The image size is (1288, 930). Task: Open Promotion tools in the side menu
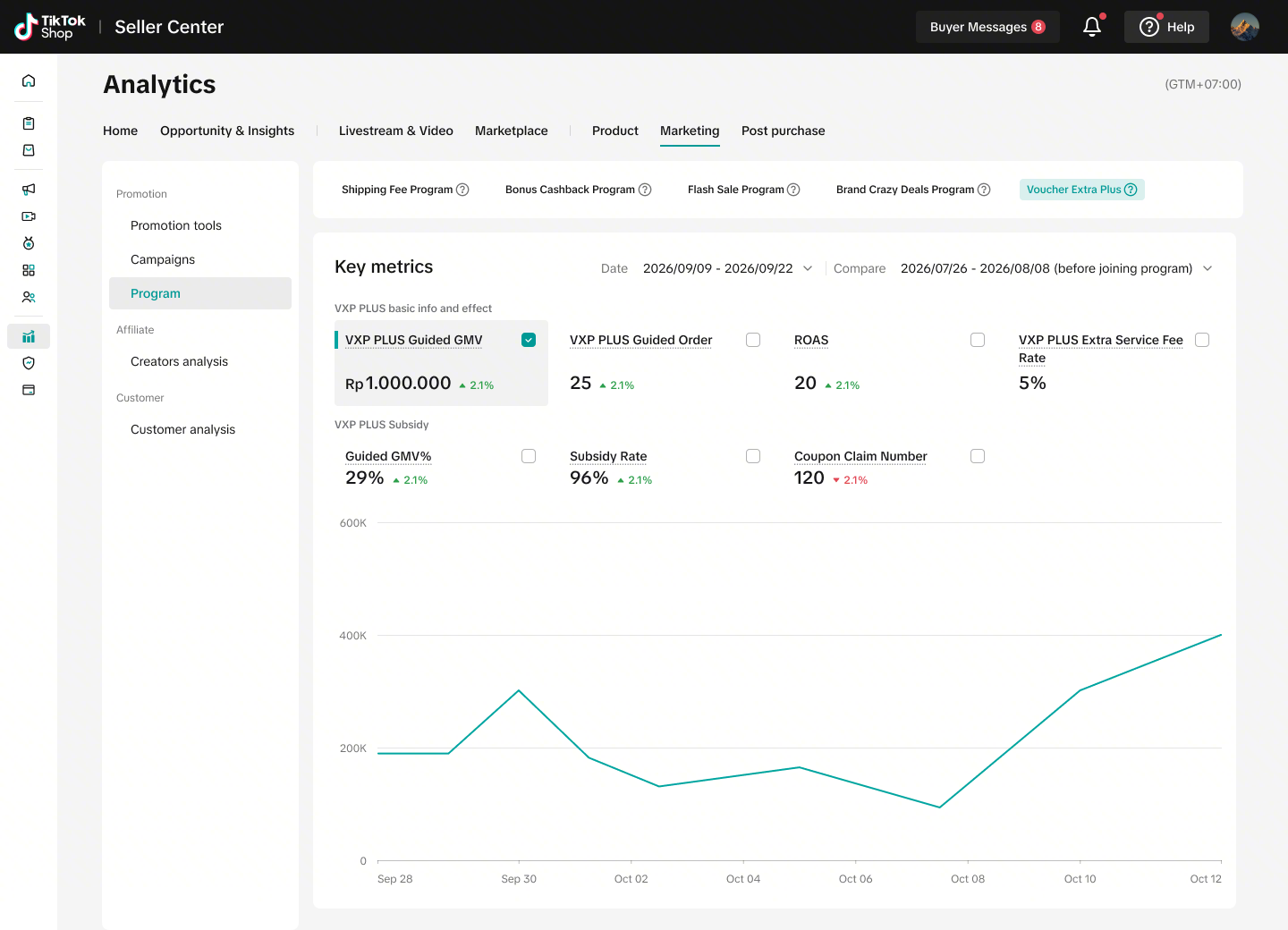[x=176, y=225]
